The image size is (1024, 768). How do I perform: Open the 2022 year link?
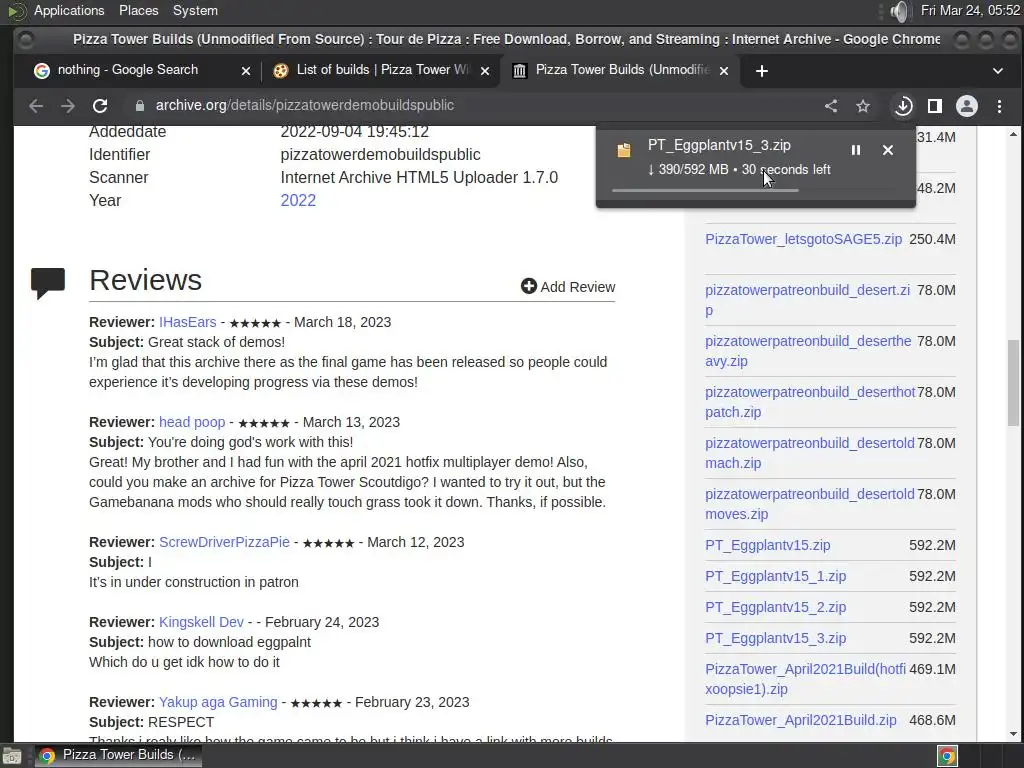pos(298,200)
